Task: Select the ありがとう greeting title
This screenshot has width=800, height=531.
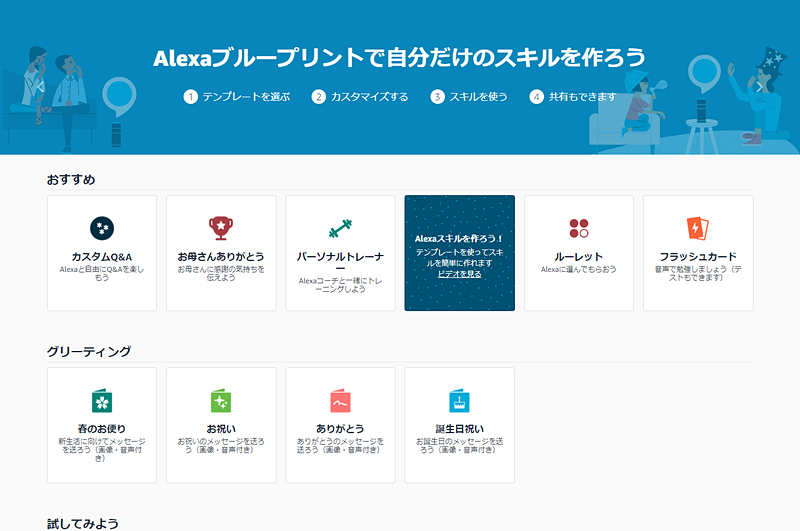Action: coord(340,429)
